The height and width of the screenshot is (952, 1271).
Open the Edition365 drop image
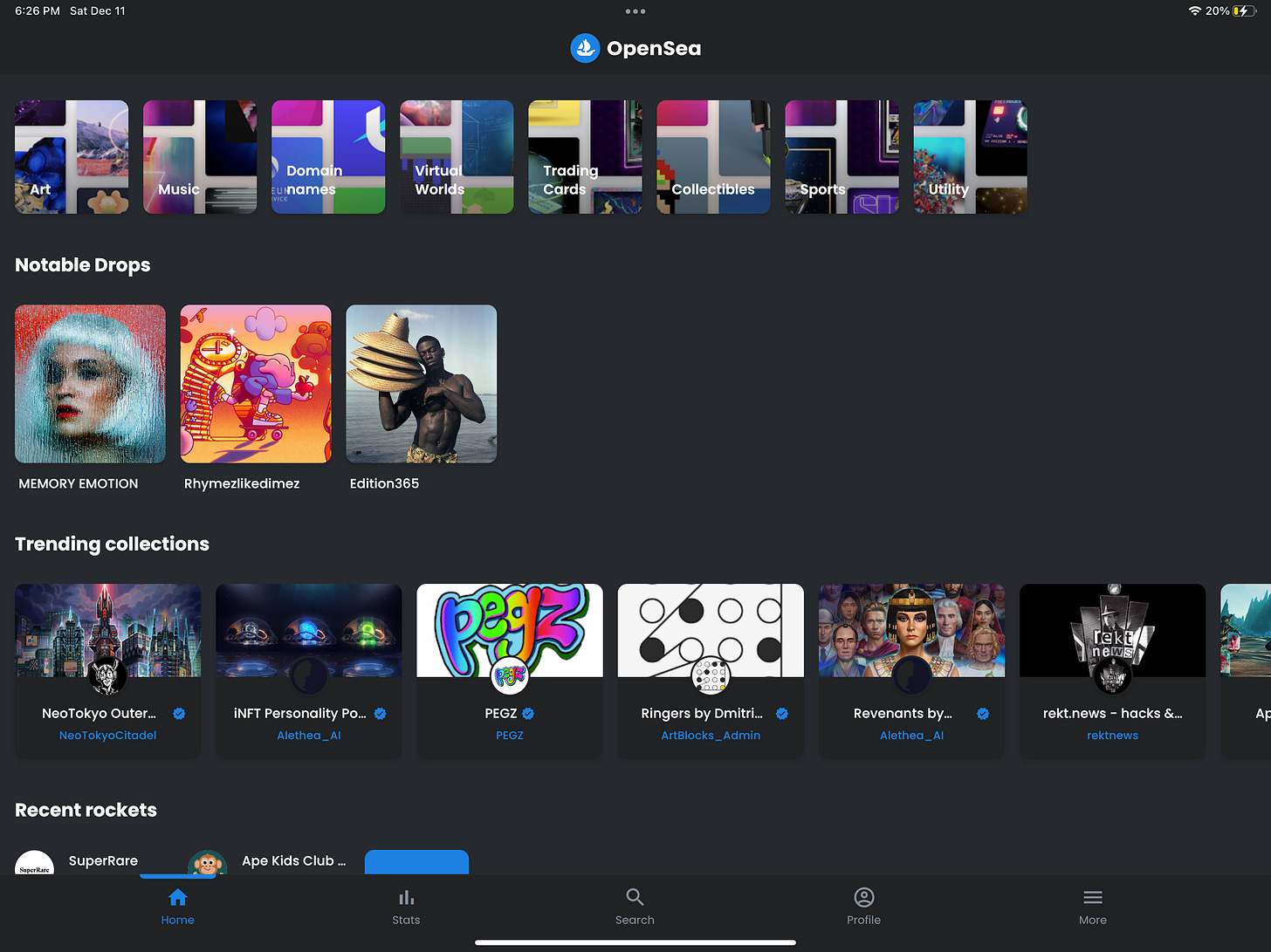point(422,384)
